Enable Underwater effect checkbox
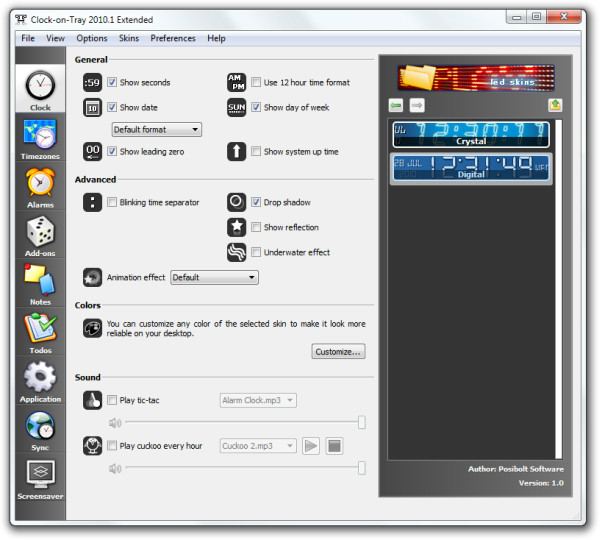This screenshot has height=540, width=600. (x=256, y=252)
